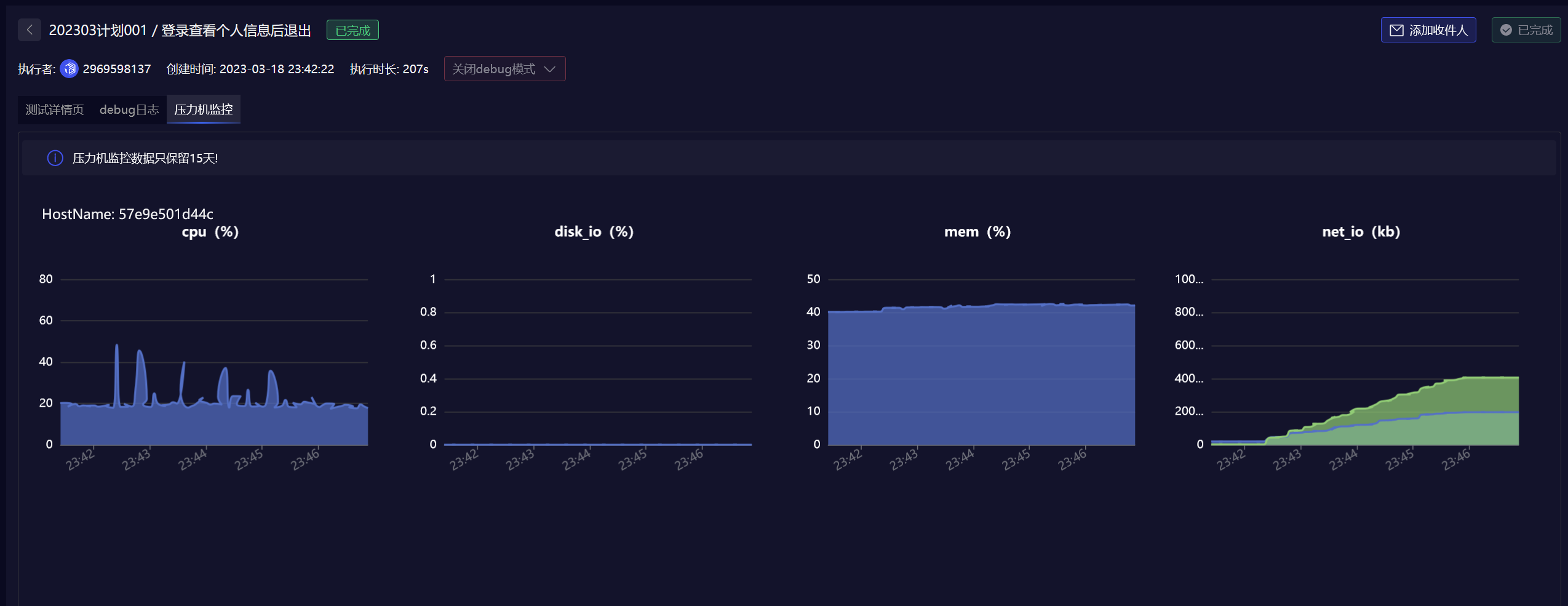This screenshot has width=1568, height=606.
Task: Click the 添加收件人 button
Action: (1429, 30)
